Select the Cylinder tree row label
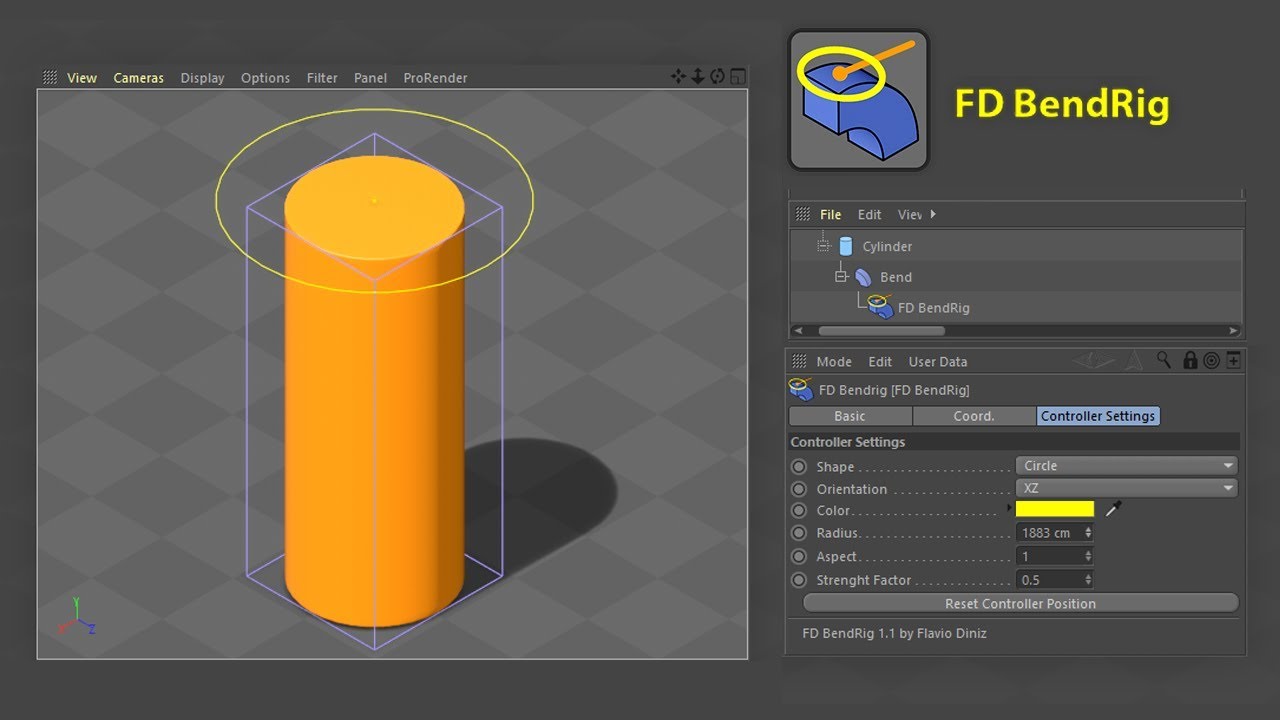Viewport: 1280px width, 720px height. click(x=887, y=246)
